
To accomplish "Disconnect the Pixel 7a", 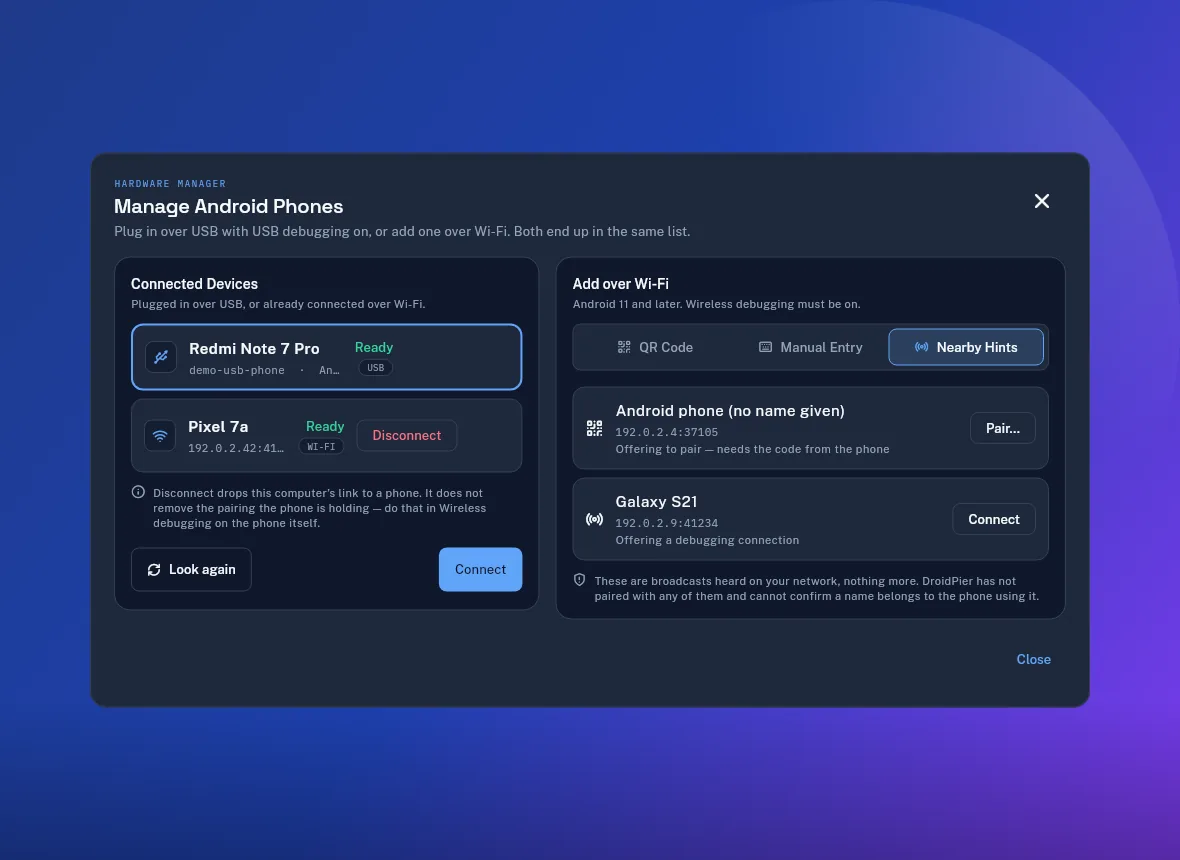I will [x=406, y=436].
